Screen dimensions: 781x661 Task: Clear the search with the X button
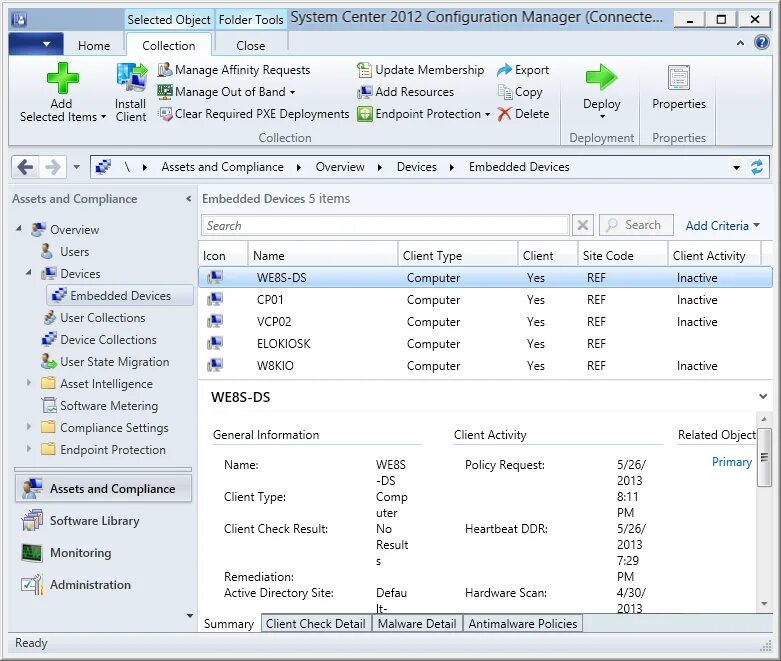582,226
